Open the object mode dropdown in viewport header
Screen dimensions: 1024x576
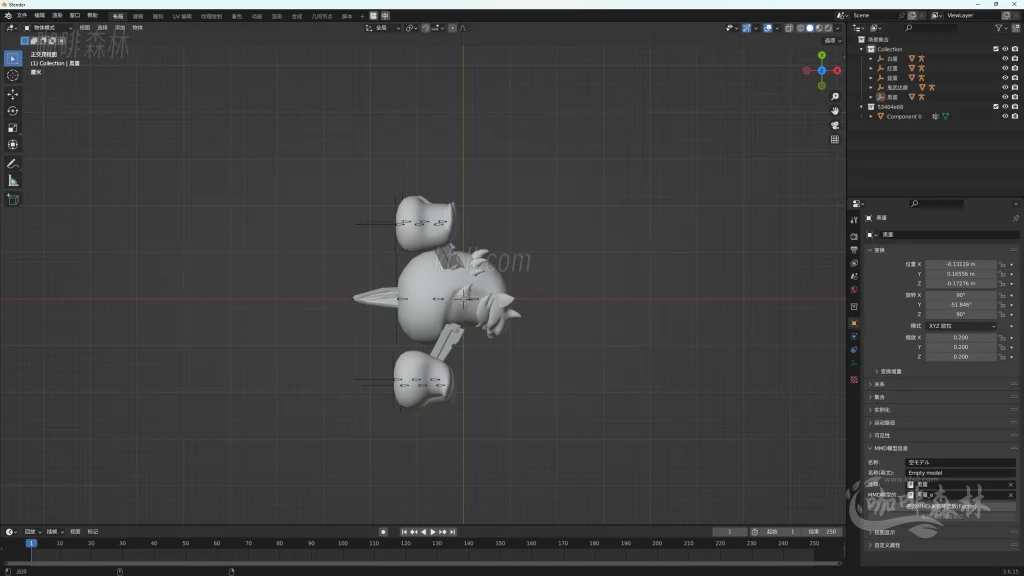(47, 28)
